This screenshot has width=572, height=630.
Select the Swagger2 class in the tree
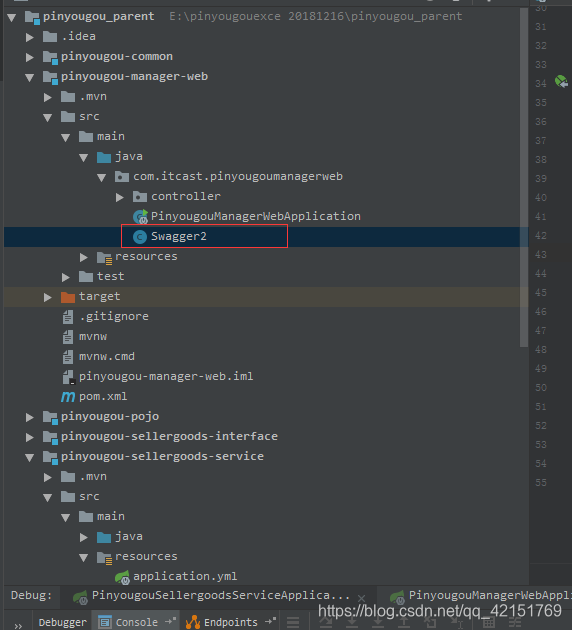179,236
